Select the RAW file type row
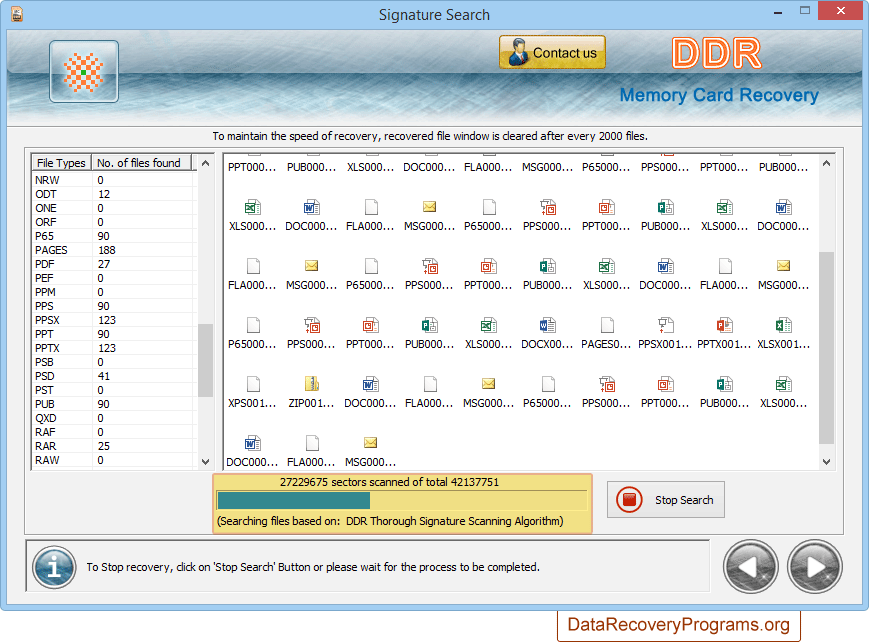Image resolution: width=869 pixels, height=642 pixels. 114,460
